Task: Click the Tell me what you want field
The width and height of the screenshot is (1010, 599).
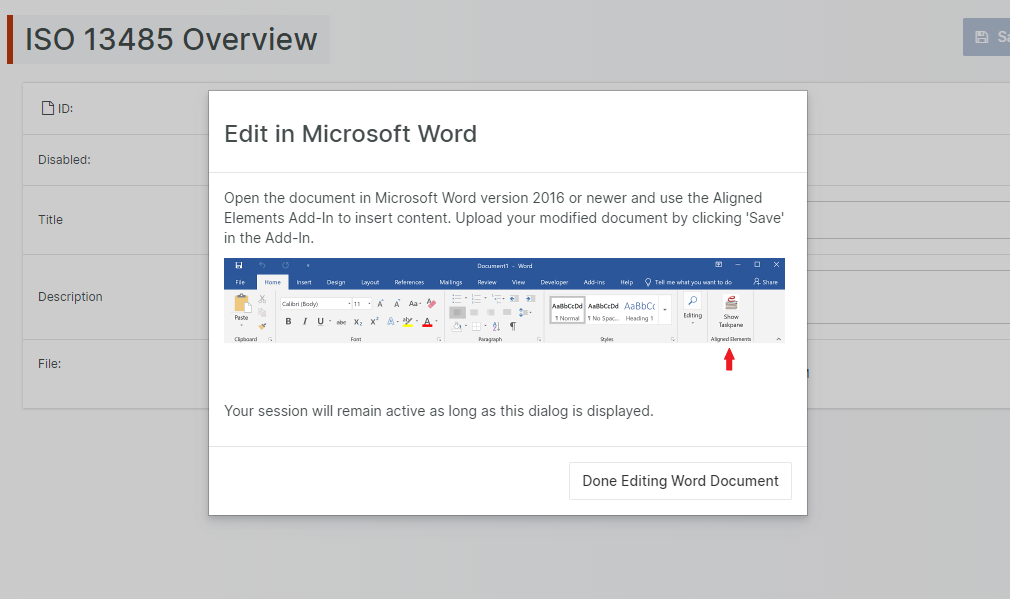Action: coord(692,282)
